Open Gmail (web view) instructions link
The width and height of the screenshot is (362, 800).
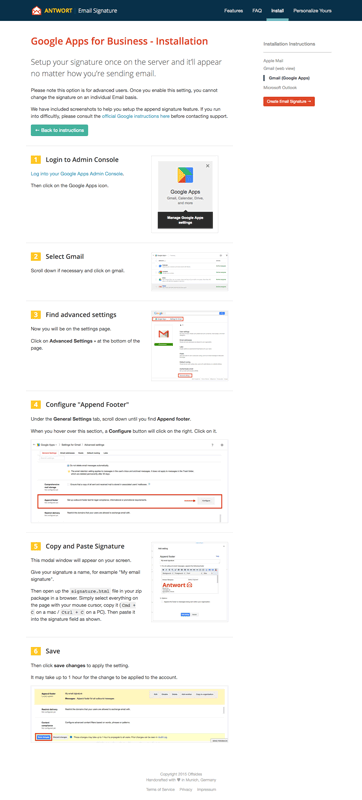[279, 68]
